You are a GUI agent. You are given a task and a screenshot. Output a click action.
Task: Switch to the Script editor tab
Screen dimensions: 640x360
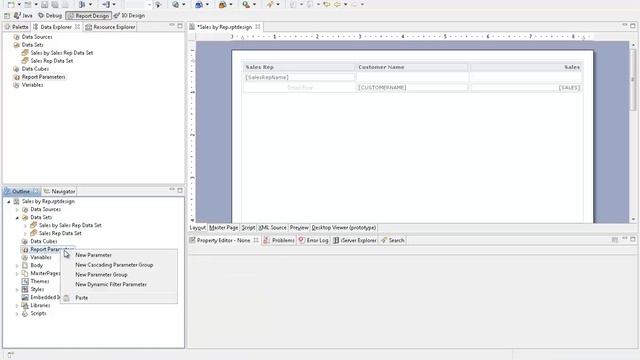pyautogui.click(x=248, y=228)
